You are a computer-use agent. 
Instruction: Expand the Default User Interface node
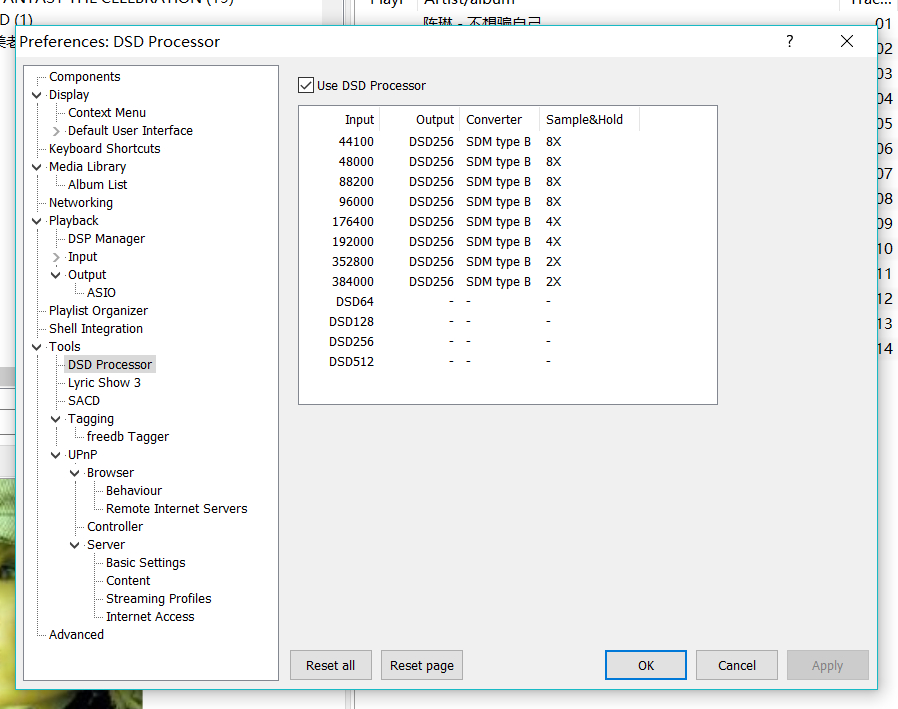point(56,131)
